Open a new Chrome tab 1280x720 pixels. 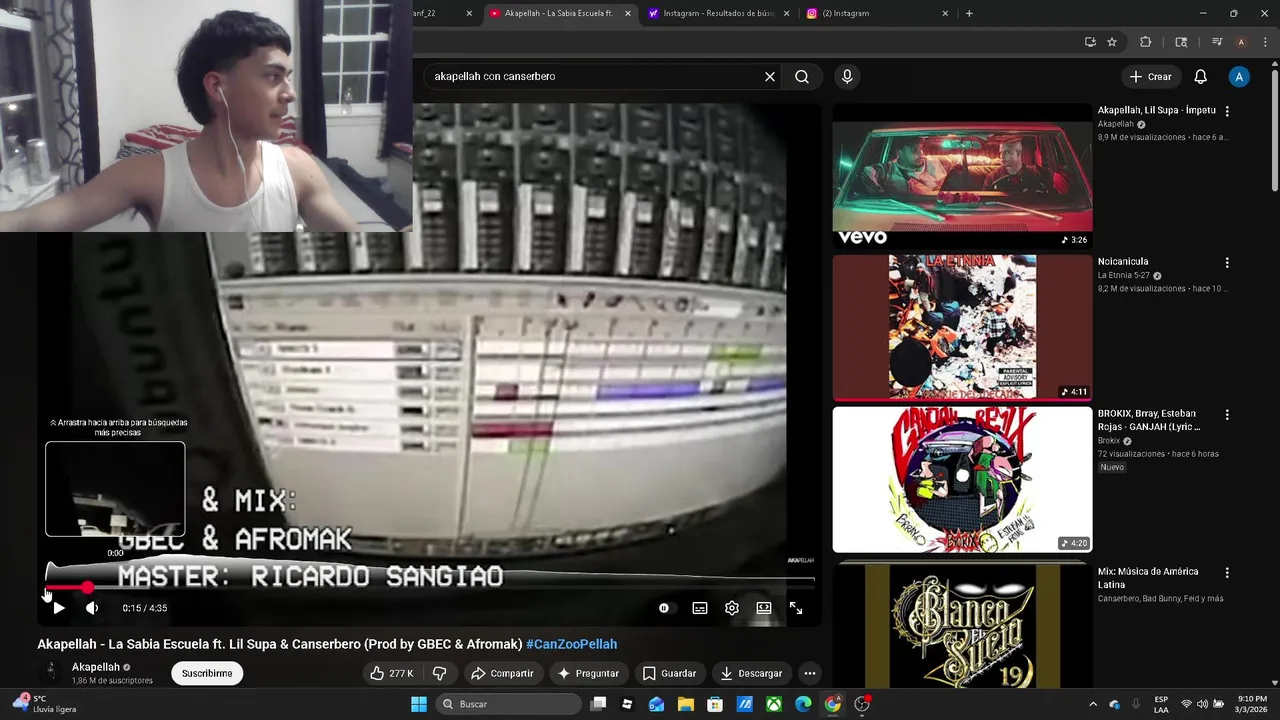[969, 13]
